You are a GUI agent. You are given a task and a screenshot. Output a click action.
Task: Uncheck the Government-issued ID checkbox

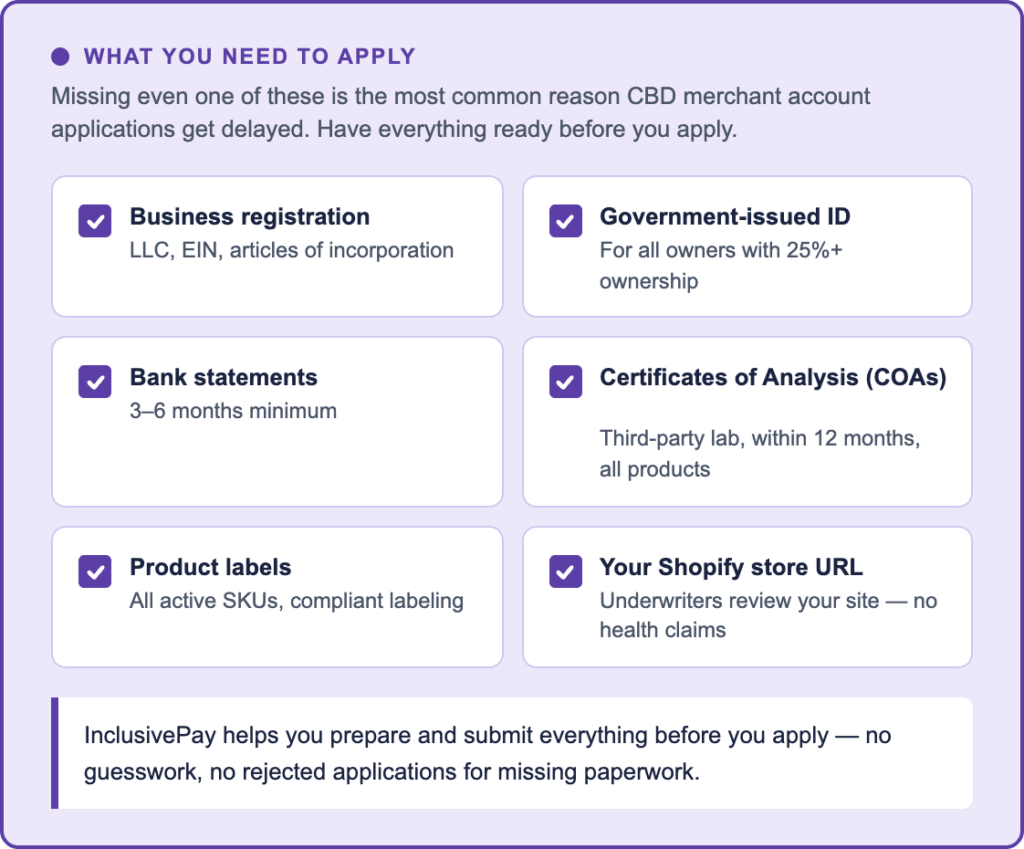point(565,221)
